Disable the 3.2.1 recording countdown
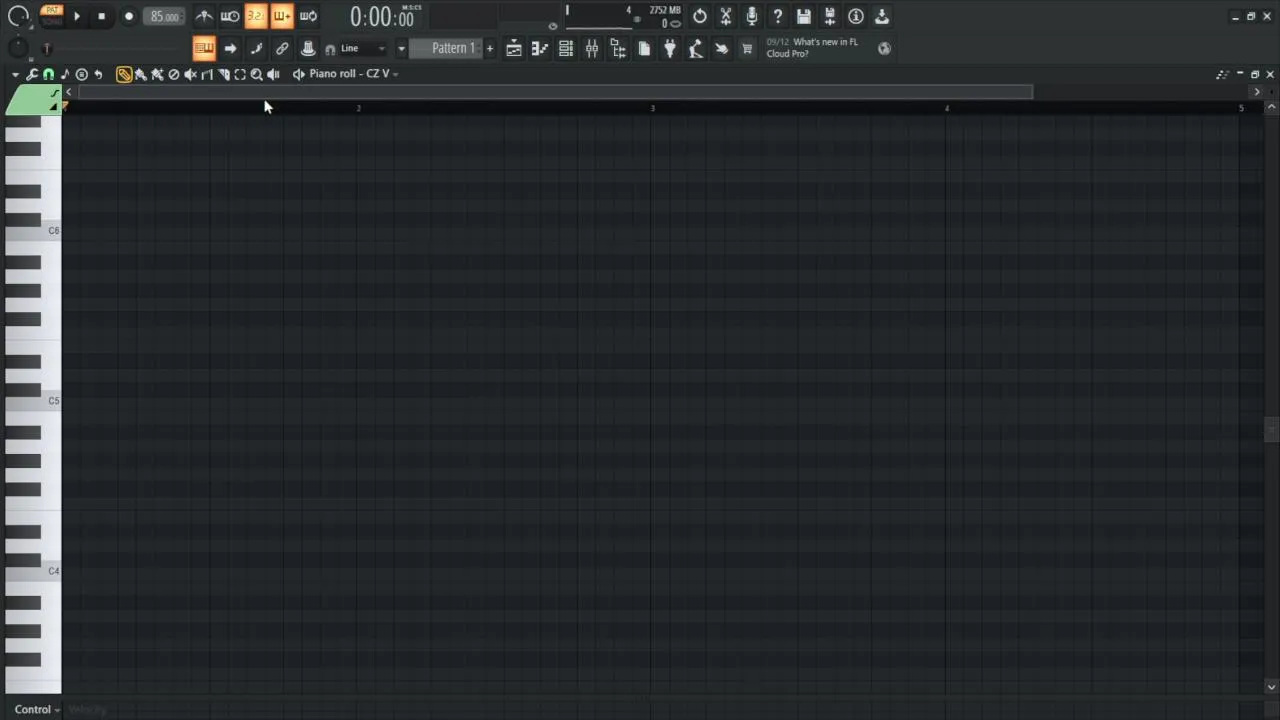 (x=256, y=16)
